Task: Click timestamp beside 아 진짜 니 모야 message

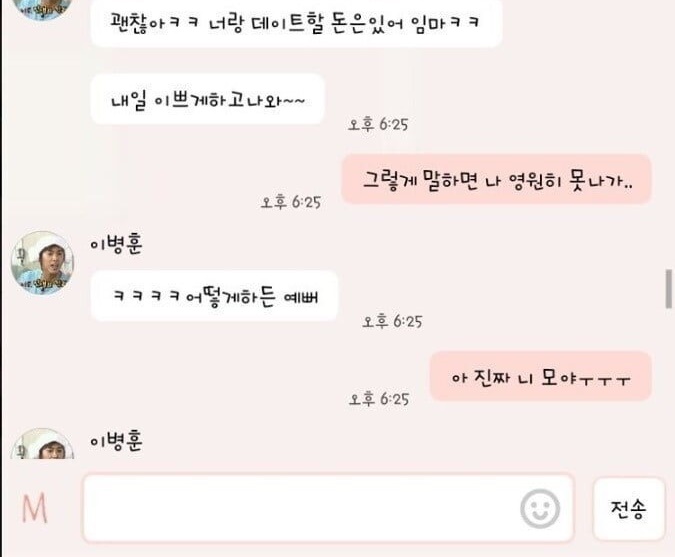Action: 379,399
